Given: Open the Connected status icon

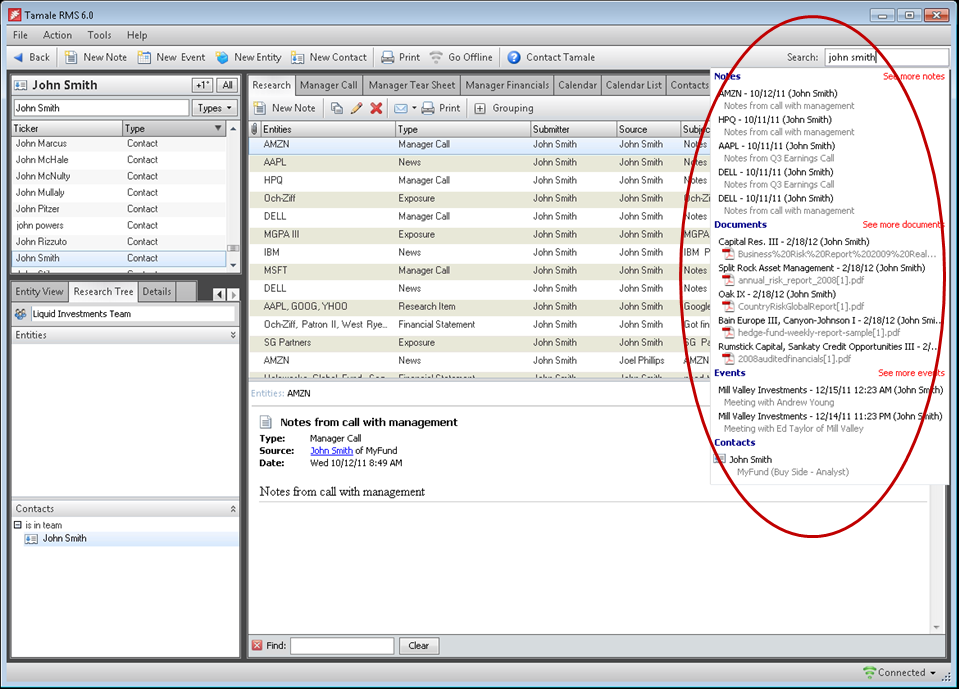Looking at the screenshot, I should pos(869,672).
